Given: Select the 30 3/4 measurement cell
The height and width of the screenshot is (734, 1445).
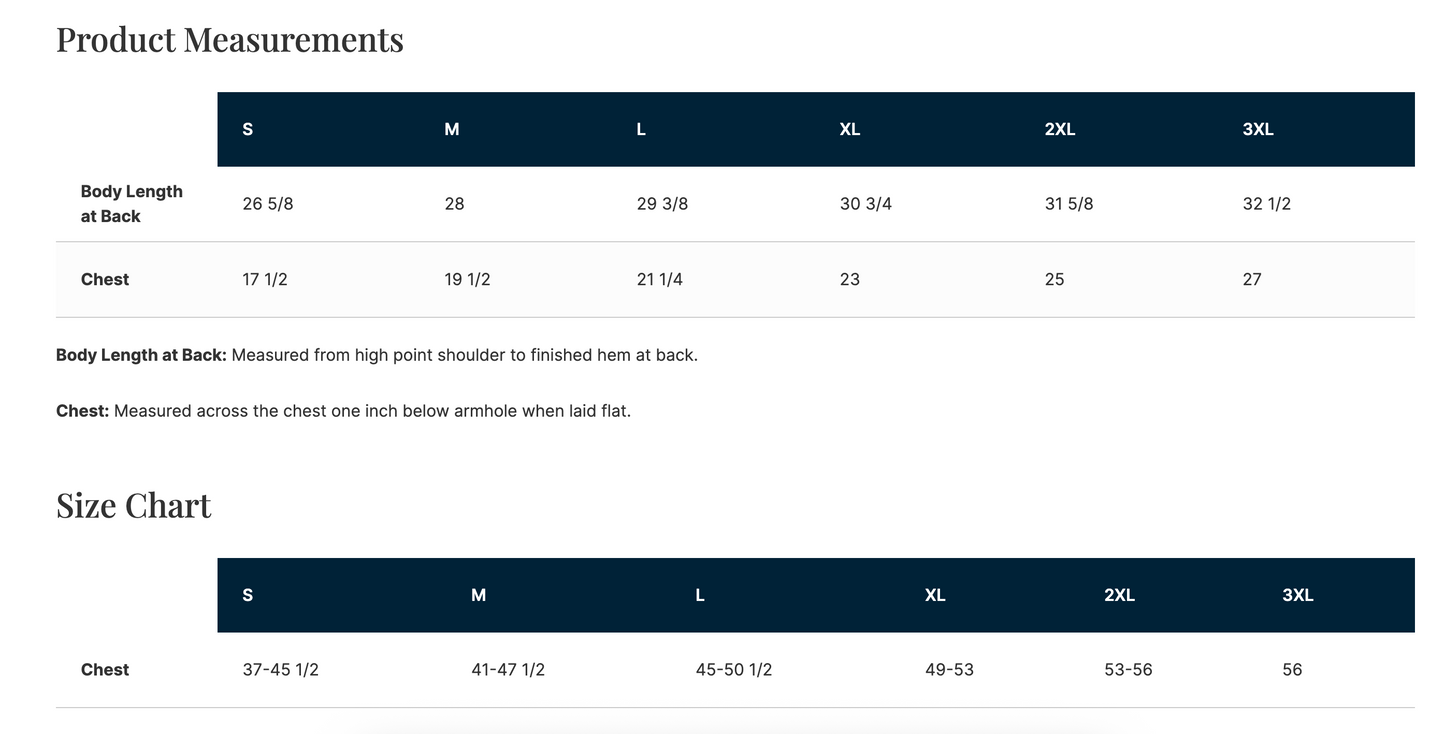Looking at the screenshot, I should tap(866, 204).
